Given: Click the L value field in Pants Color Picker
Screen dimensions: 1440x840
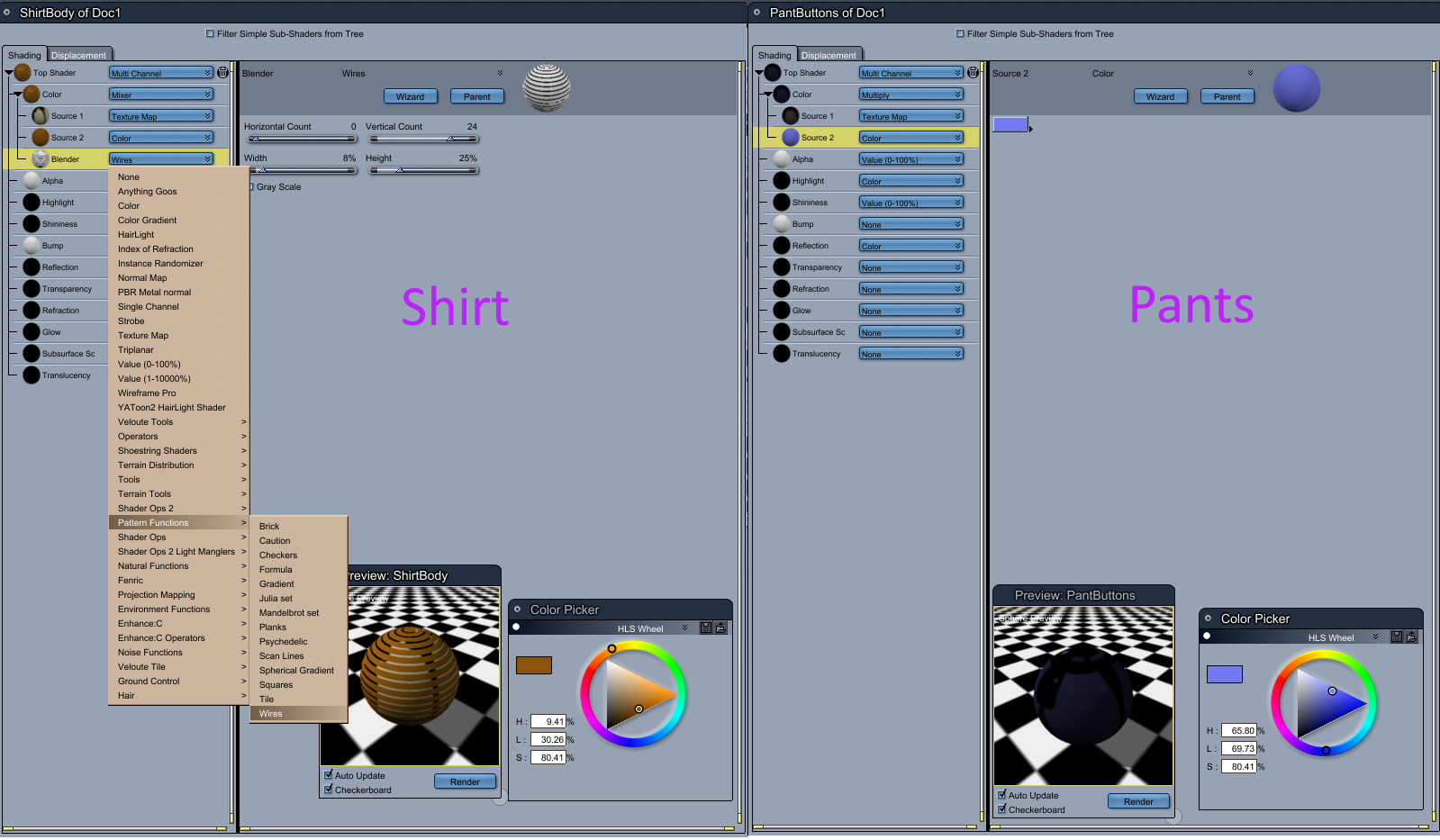Looking at the screenshot, I should (x=1239, y=748).
